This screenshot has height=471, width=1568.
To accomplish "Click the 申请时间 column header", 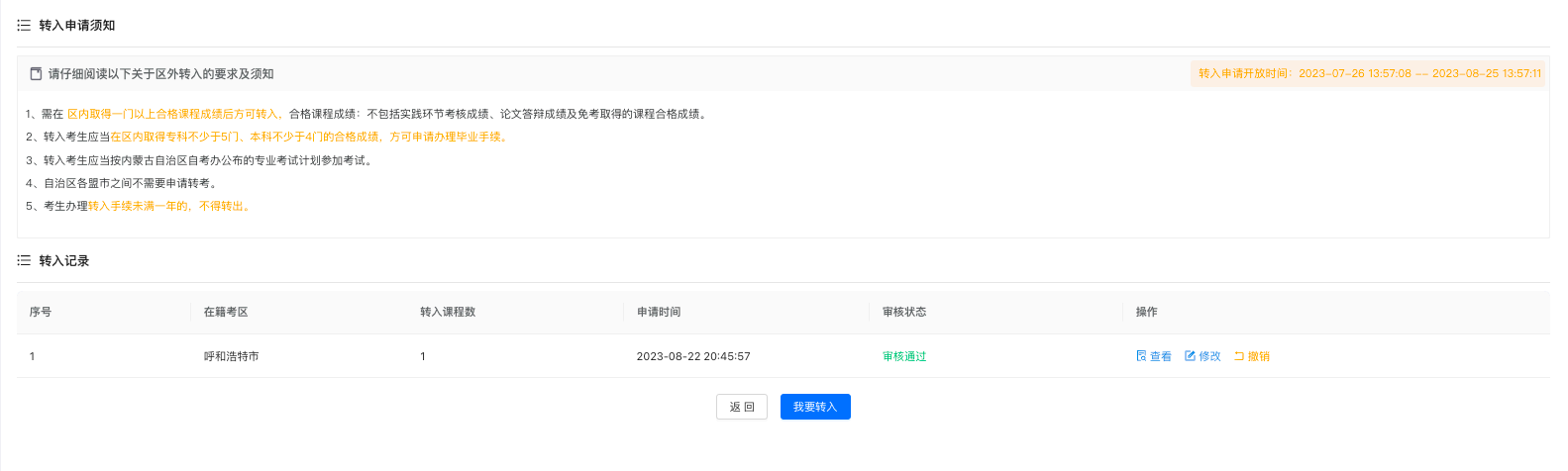I will pos(659,312).
